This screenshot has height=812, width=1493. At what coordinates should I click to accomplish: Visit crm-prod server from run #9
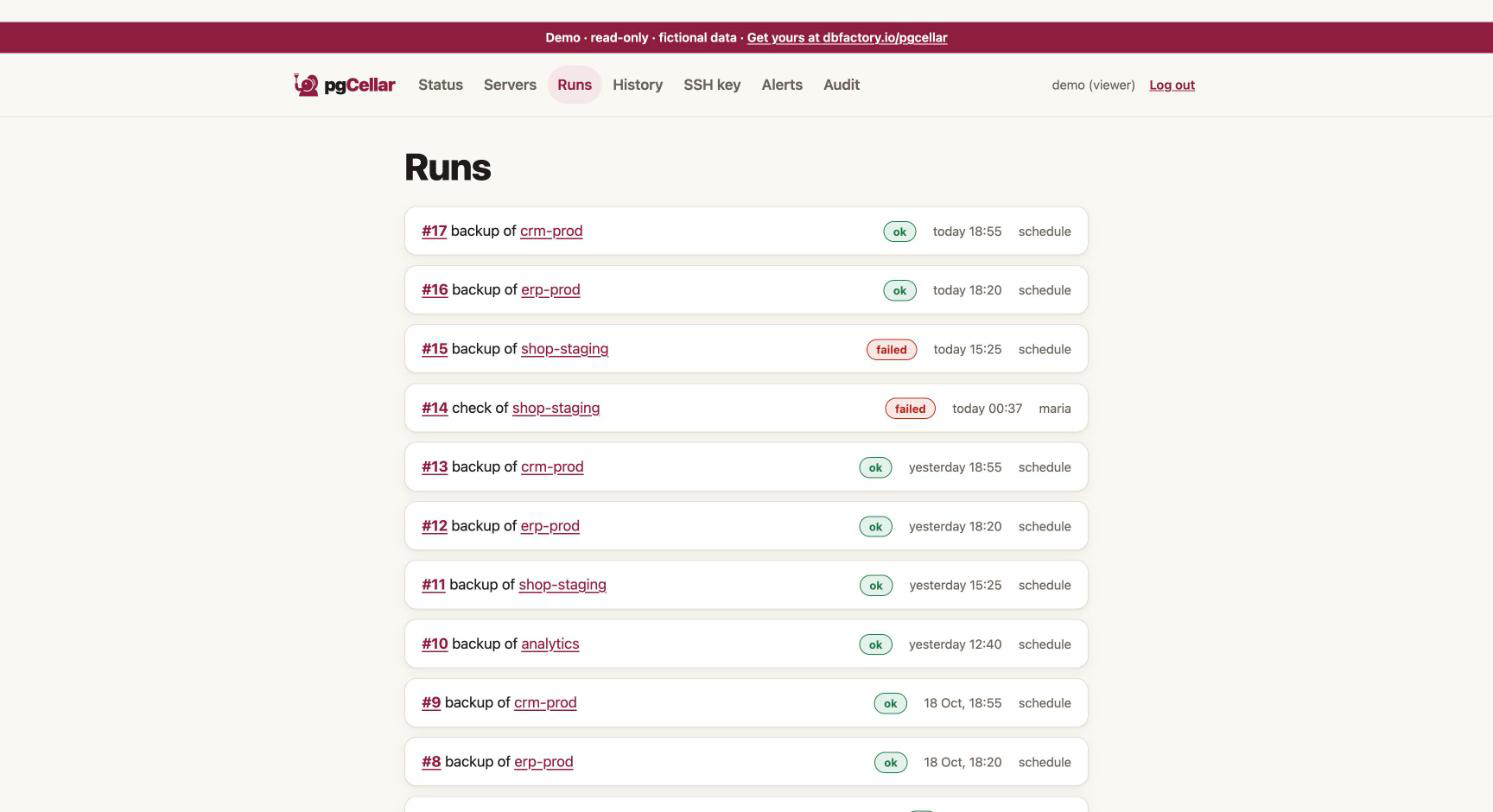(x=545, y=703)
